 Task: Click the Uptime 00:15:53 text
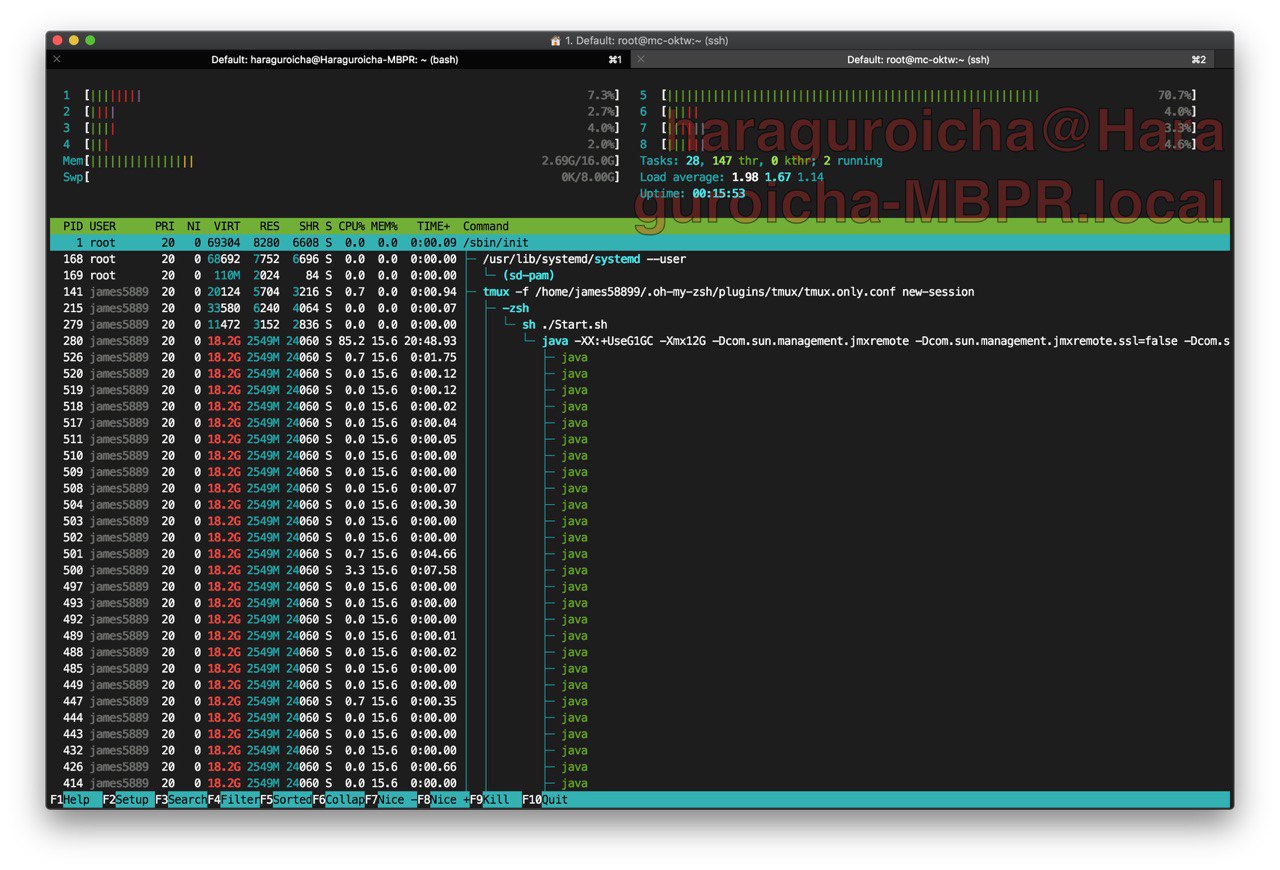(x=692, y=194)
